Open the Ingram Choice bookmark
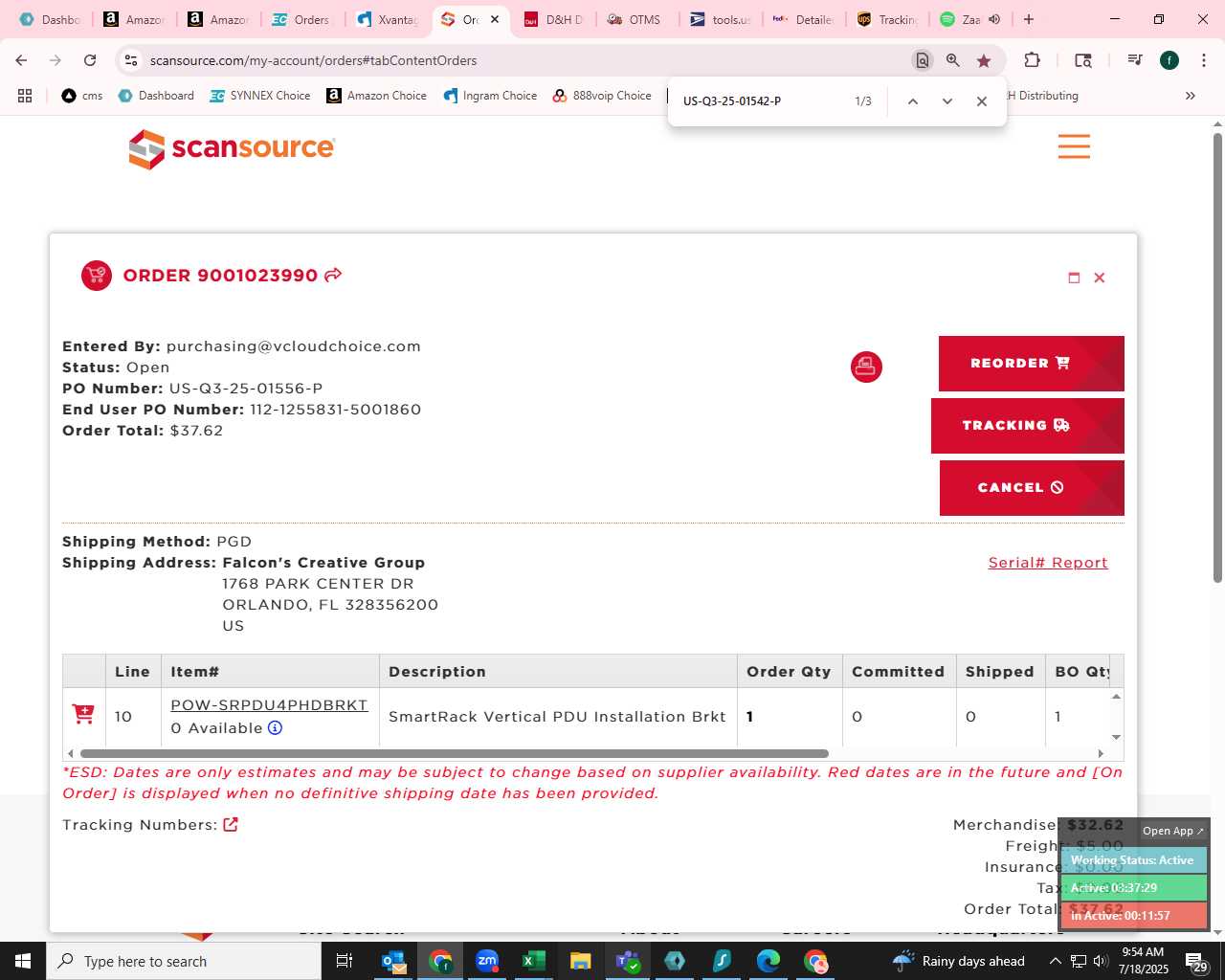Image resolution: width=1225 pixels, height=980 pixels. pos(490,96)
